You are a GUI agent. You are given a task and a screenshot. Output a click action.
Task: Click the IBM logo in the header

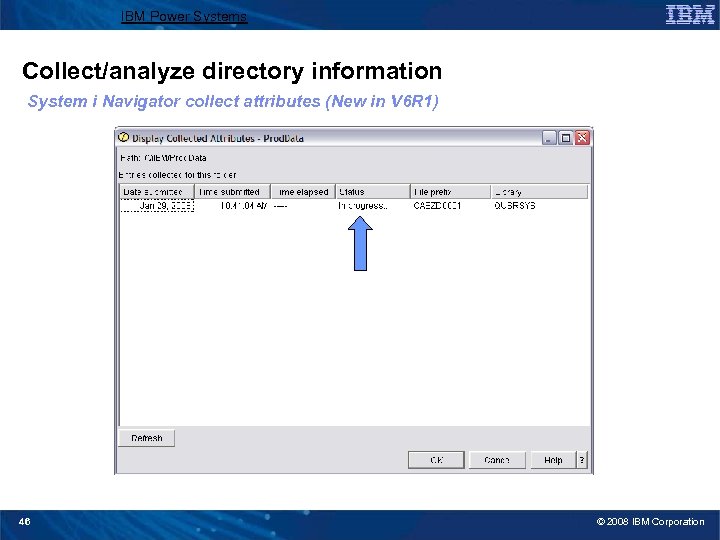click(690, 15)
